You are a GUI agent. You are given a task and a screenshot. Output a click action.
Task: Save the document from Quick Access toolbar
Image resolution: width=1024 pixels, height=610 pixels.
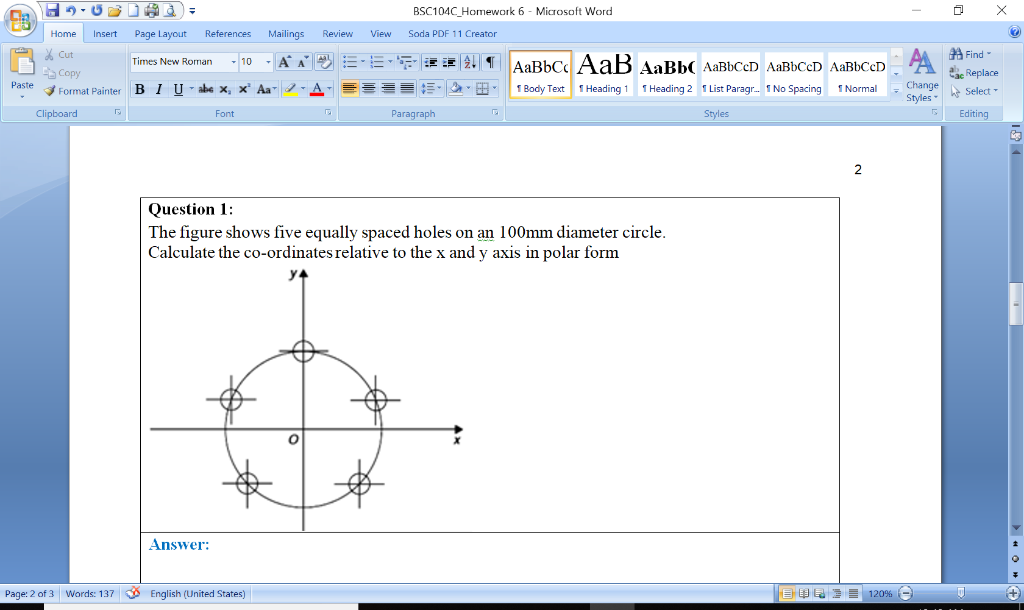[52, 10]
